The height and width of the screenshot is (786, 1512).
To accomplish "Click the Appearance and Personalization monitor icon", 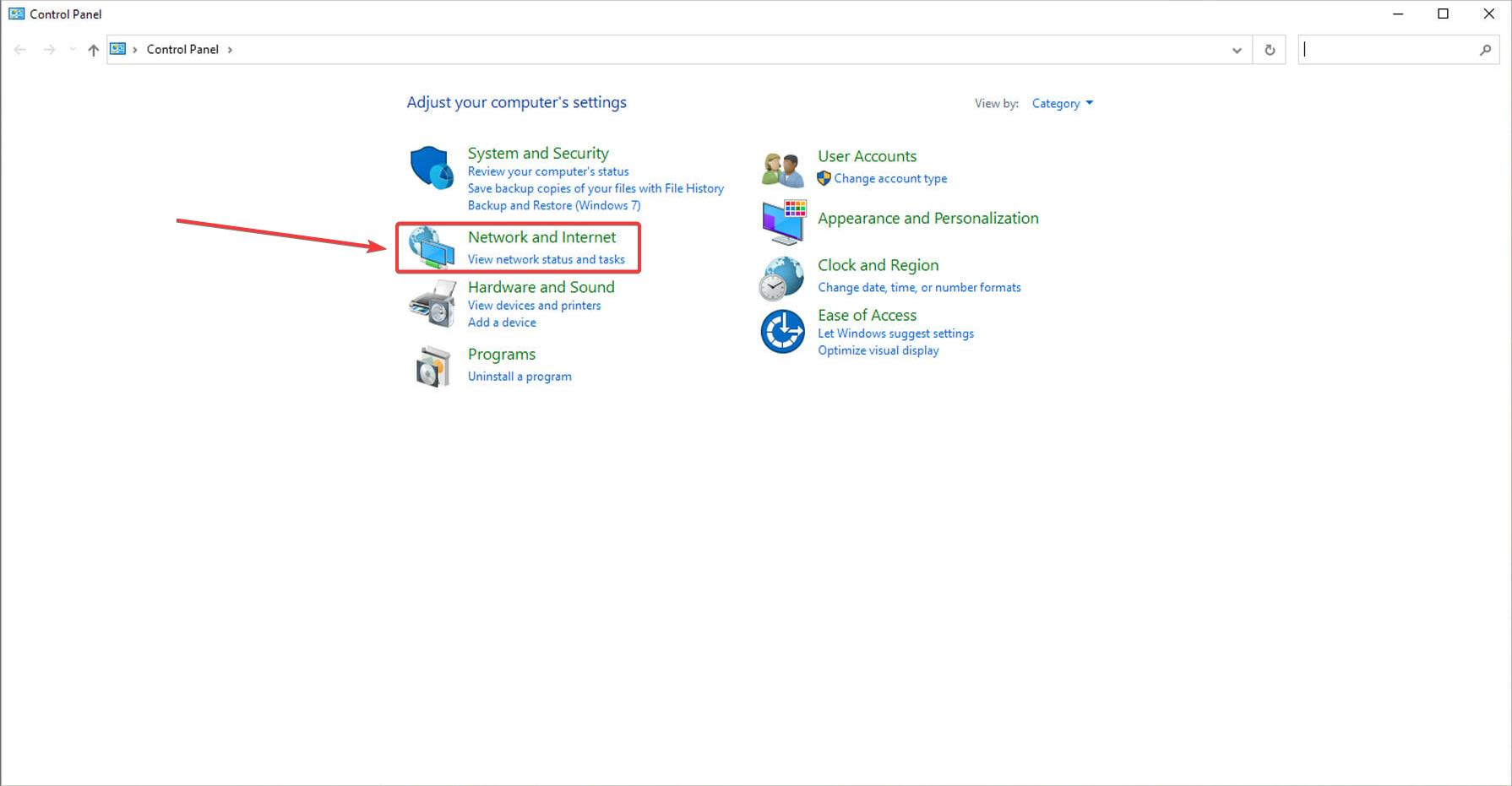I will tap(784, 222).
